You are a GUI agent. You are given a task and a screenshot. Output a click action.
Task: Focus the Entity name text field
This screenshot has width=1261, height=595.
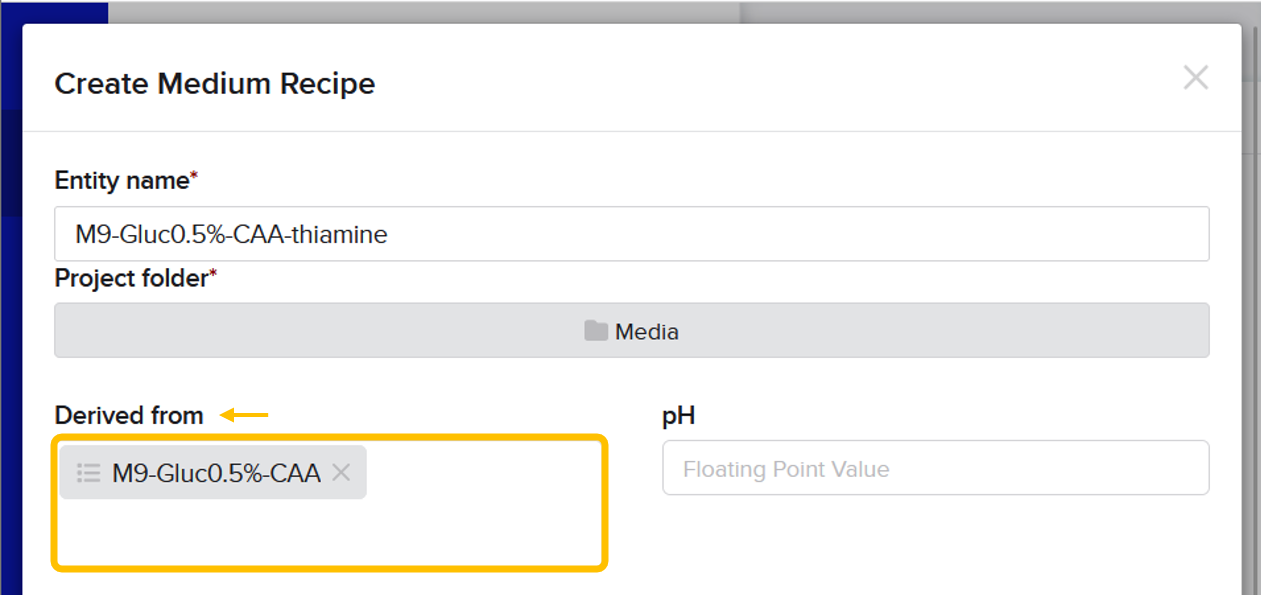[631, 234]
